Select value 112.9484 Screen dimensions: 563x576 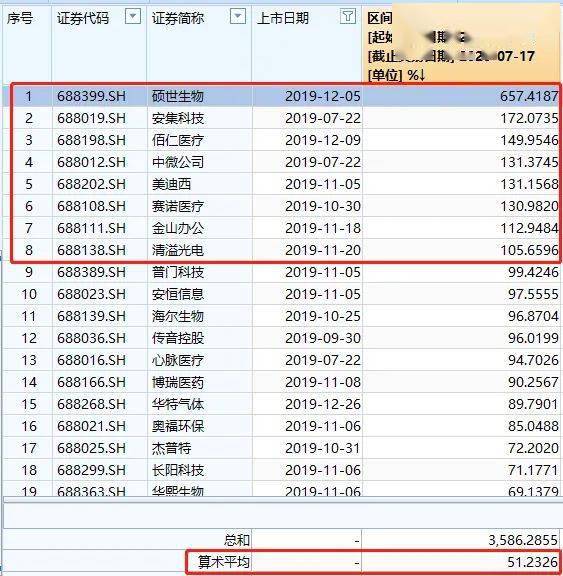coord(529,228)
